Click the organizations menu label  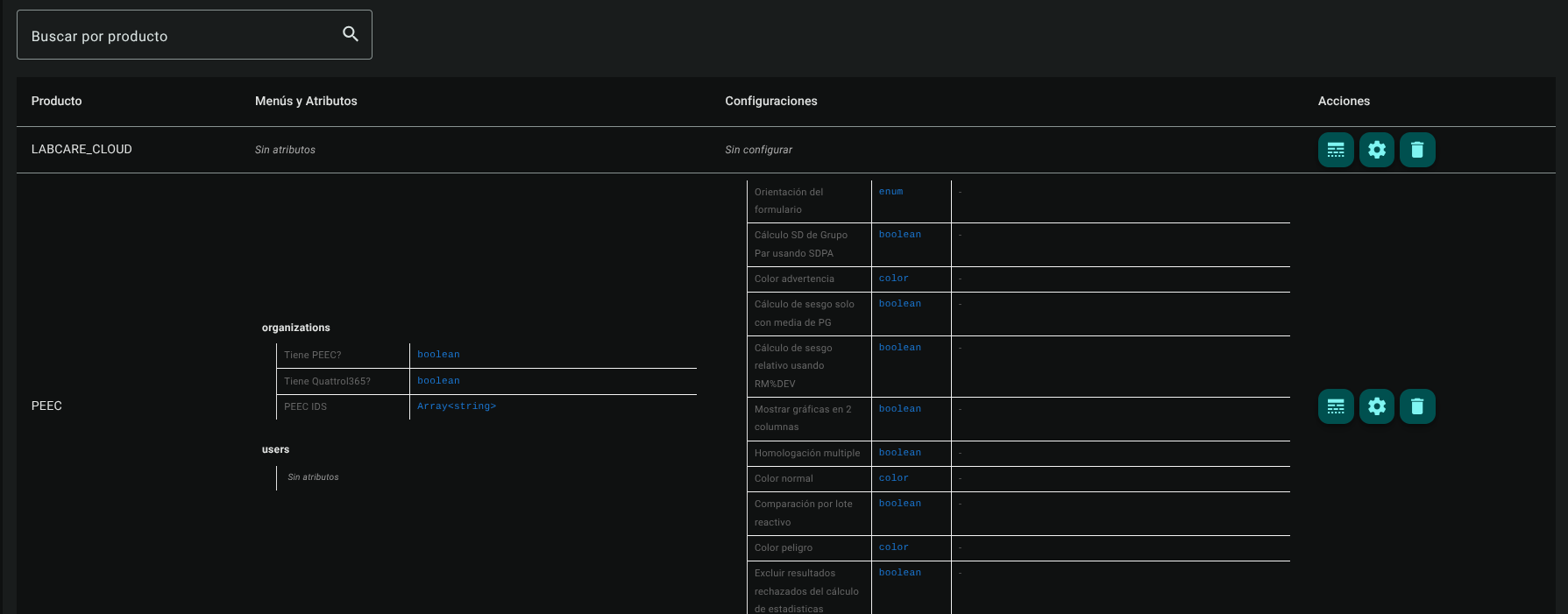296,328
